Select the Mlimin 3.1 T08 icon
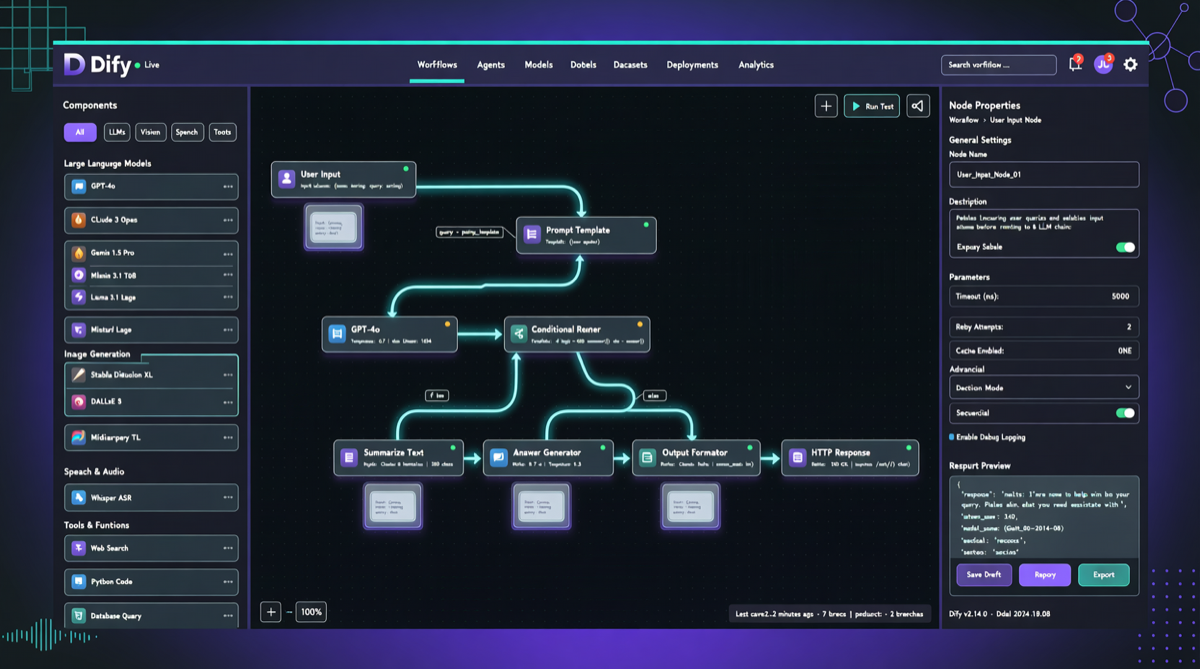 coord(78,275)
